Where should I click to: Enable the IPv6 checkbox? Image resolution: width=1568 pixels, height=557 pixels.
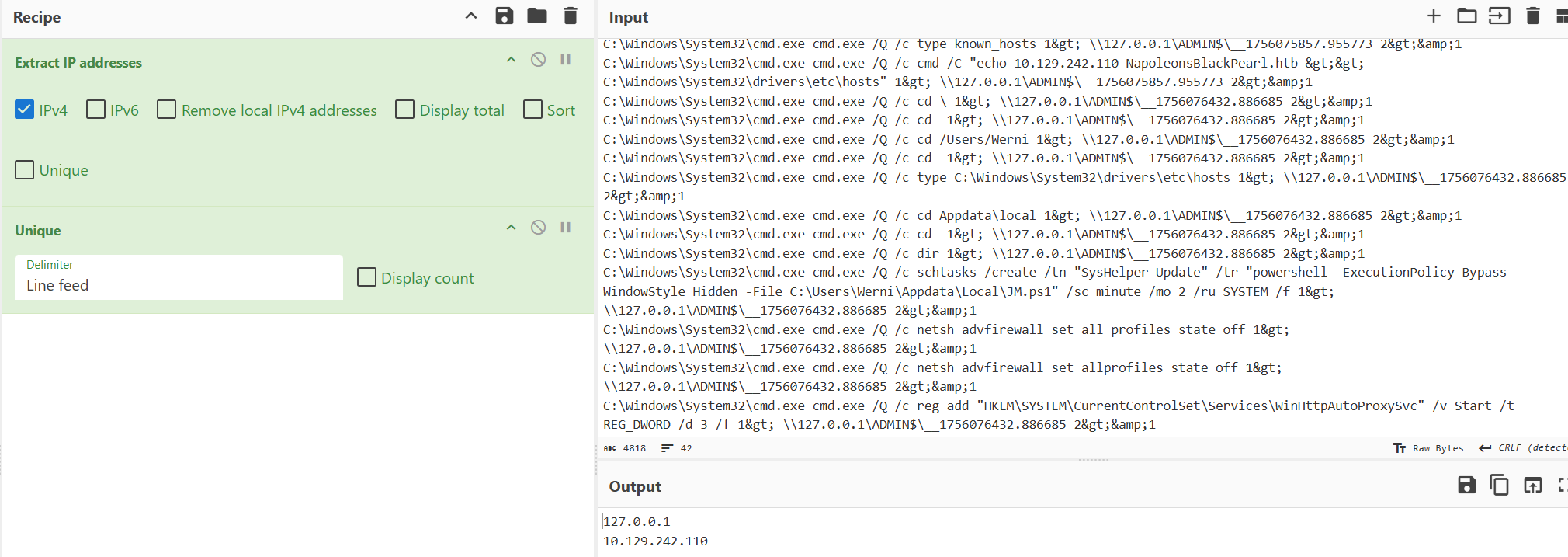coord(96,110)
